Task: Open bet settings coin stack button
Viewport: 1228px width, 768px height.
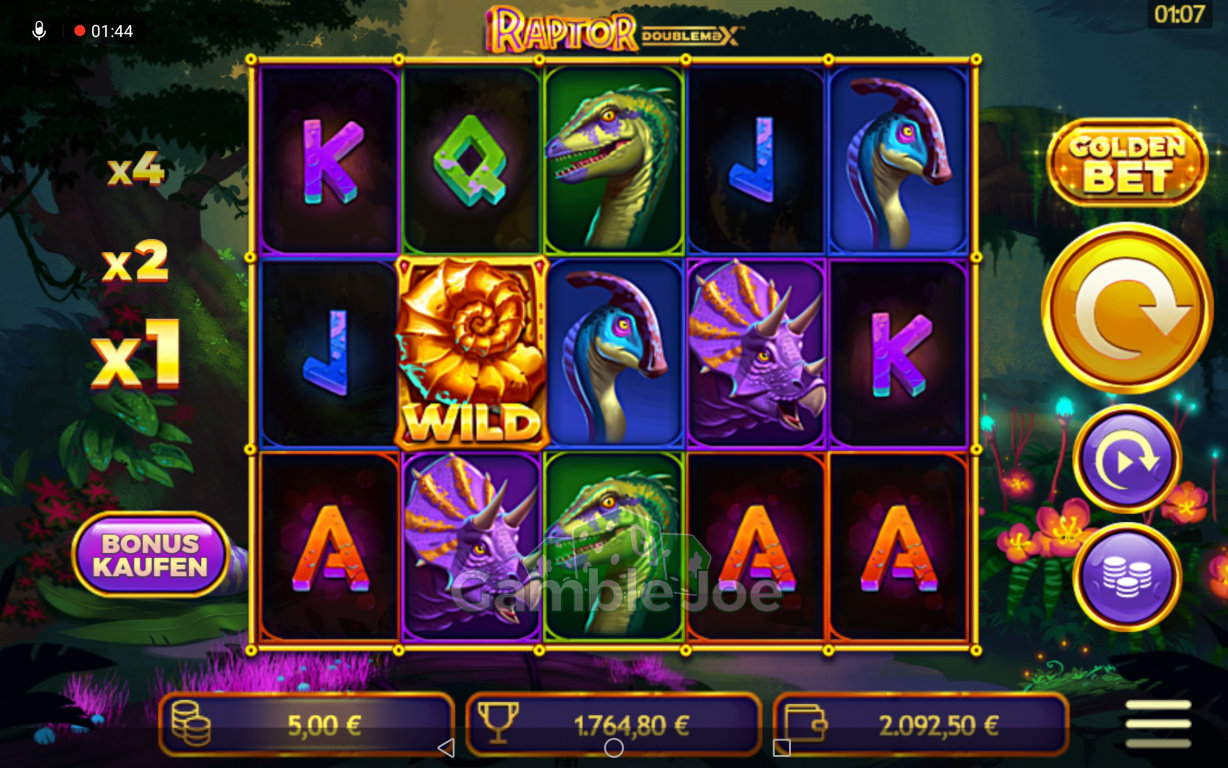Action: click(x=1127, y=577)
